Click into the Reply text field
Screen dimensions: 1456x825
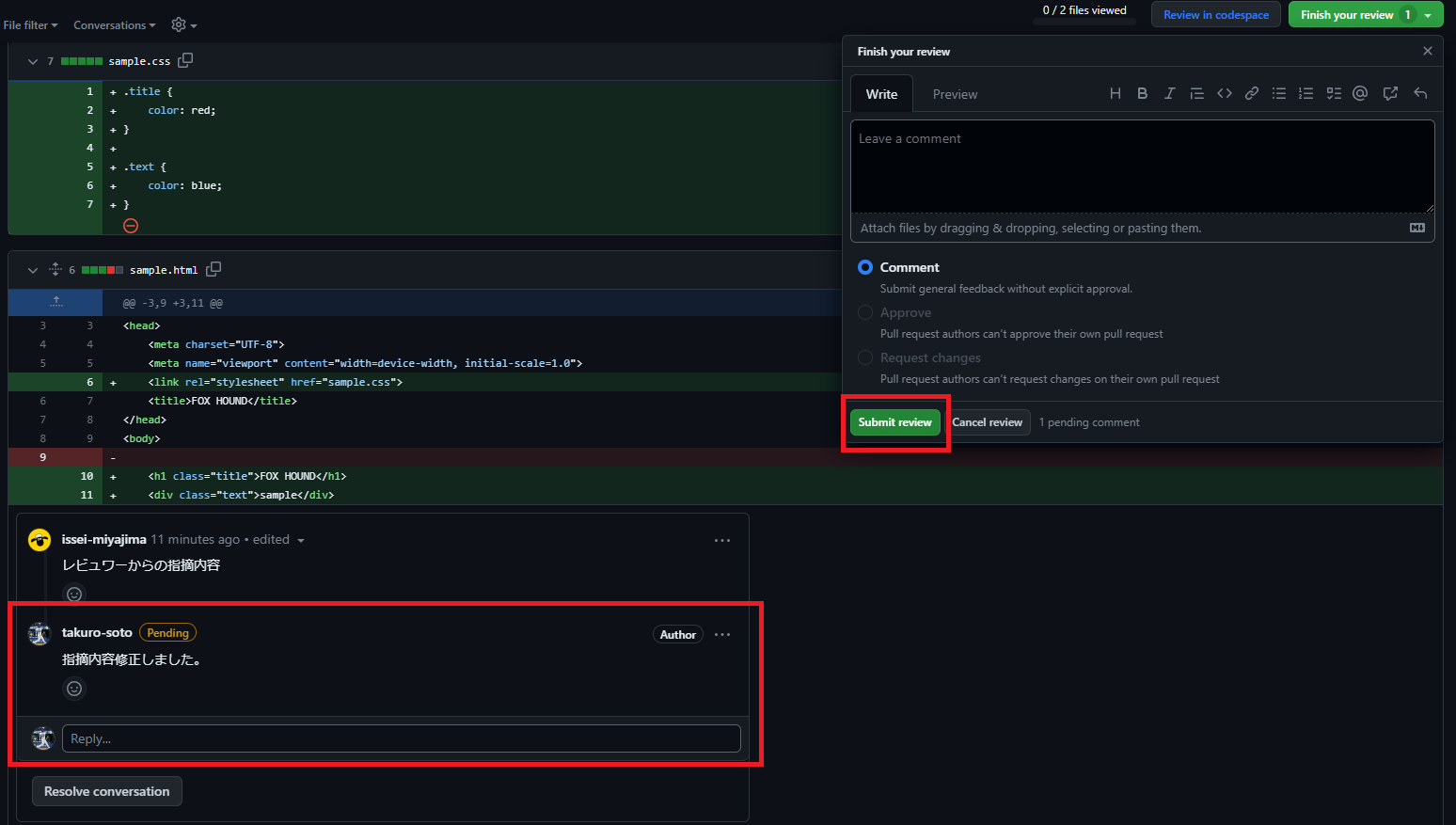click(401, 738)
